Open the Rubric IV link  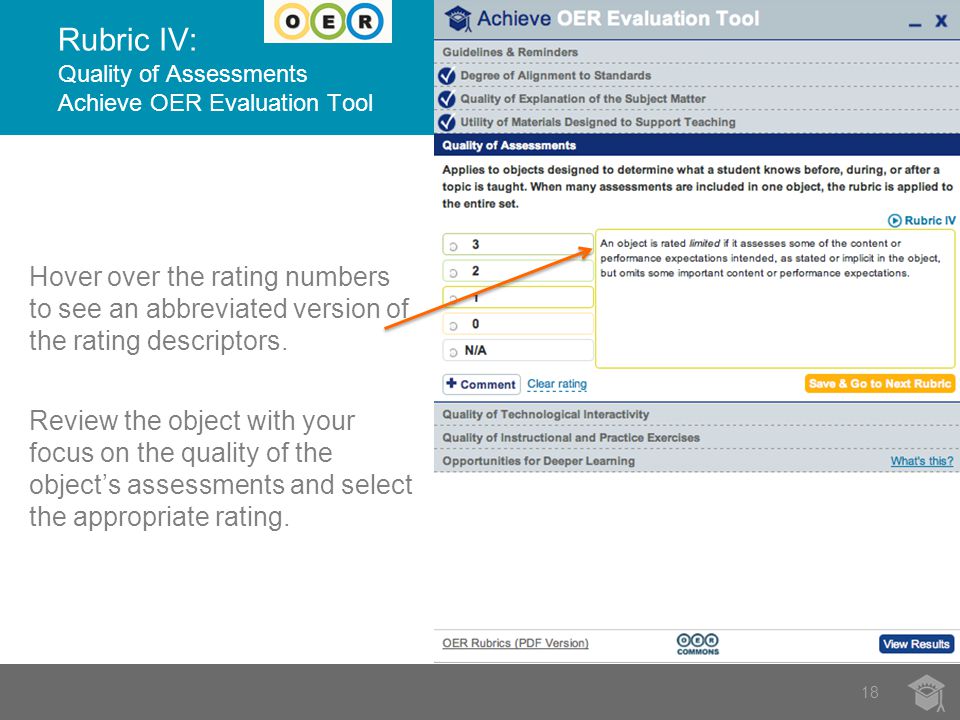tap(929, 220)
